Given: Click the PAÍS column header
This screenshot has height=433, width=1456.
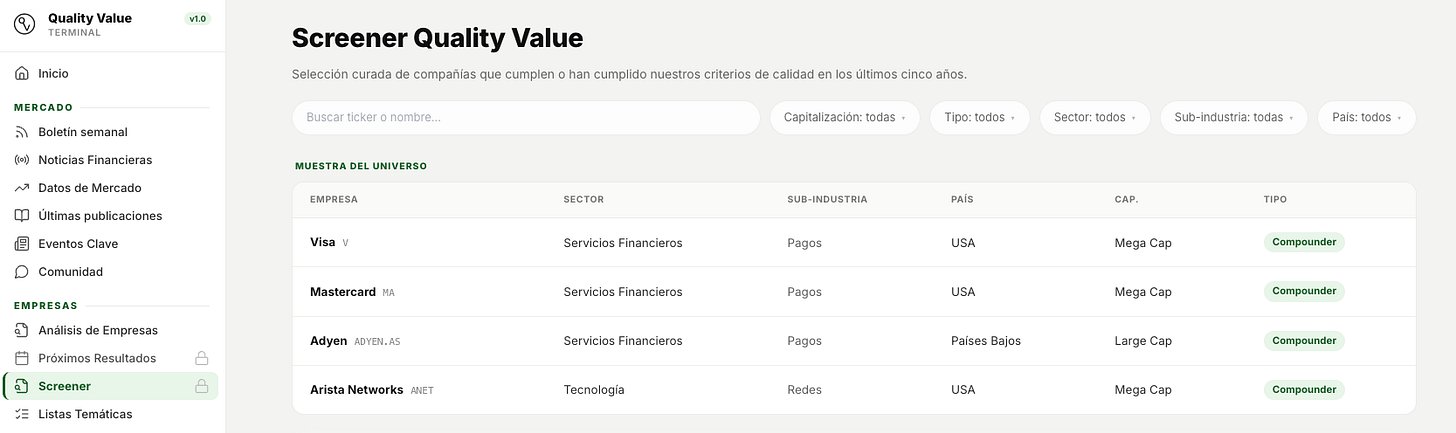Looking at the screenshot, I should [x=962, y=199].
